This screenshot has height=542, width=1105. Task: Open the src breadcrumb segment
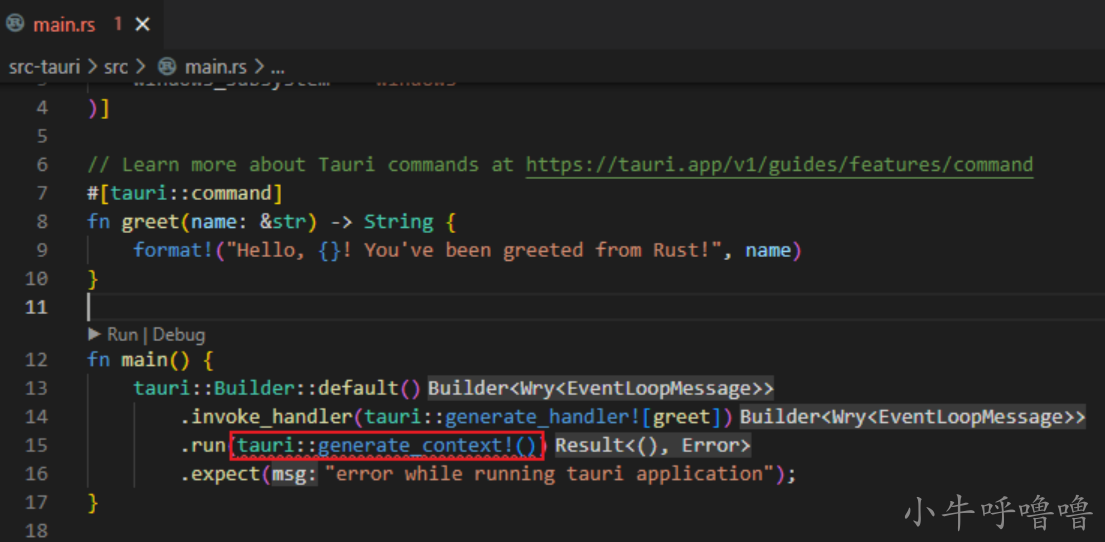(x=116, y=68)
